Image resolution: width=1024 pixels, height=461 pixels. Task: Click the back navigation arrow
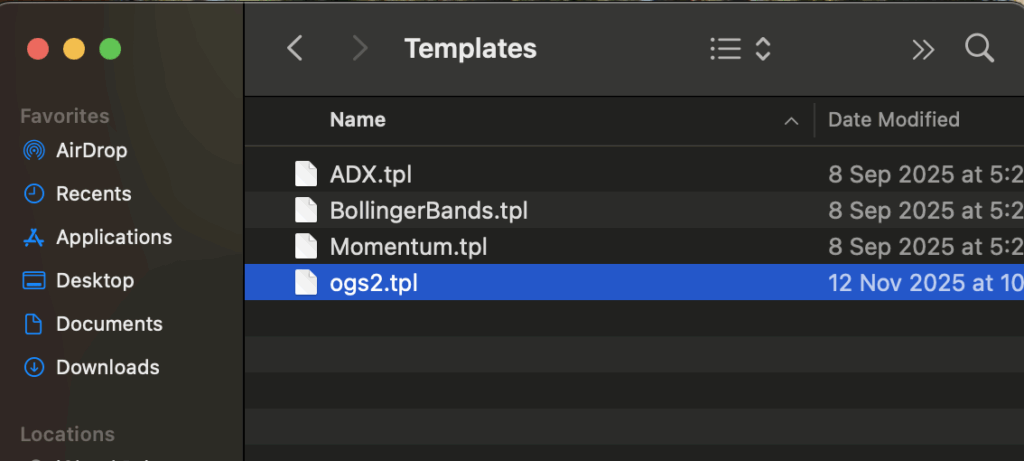(294, 48)
